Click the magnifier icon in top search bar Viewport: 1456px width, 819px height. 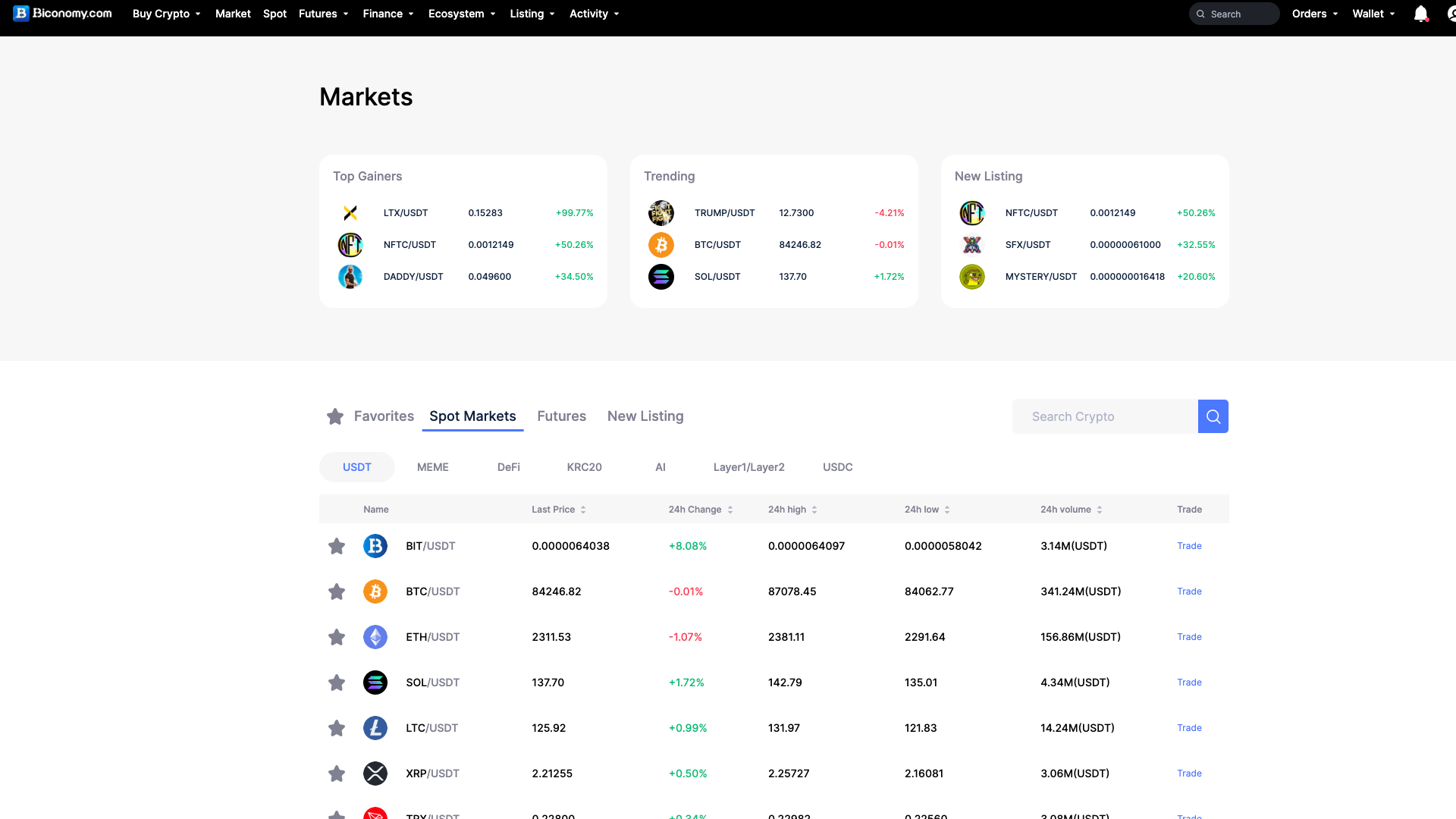click(1200, 14)
